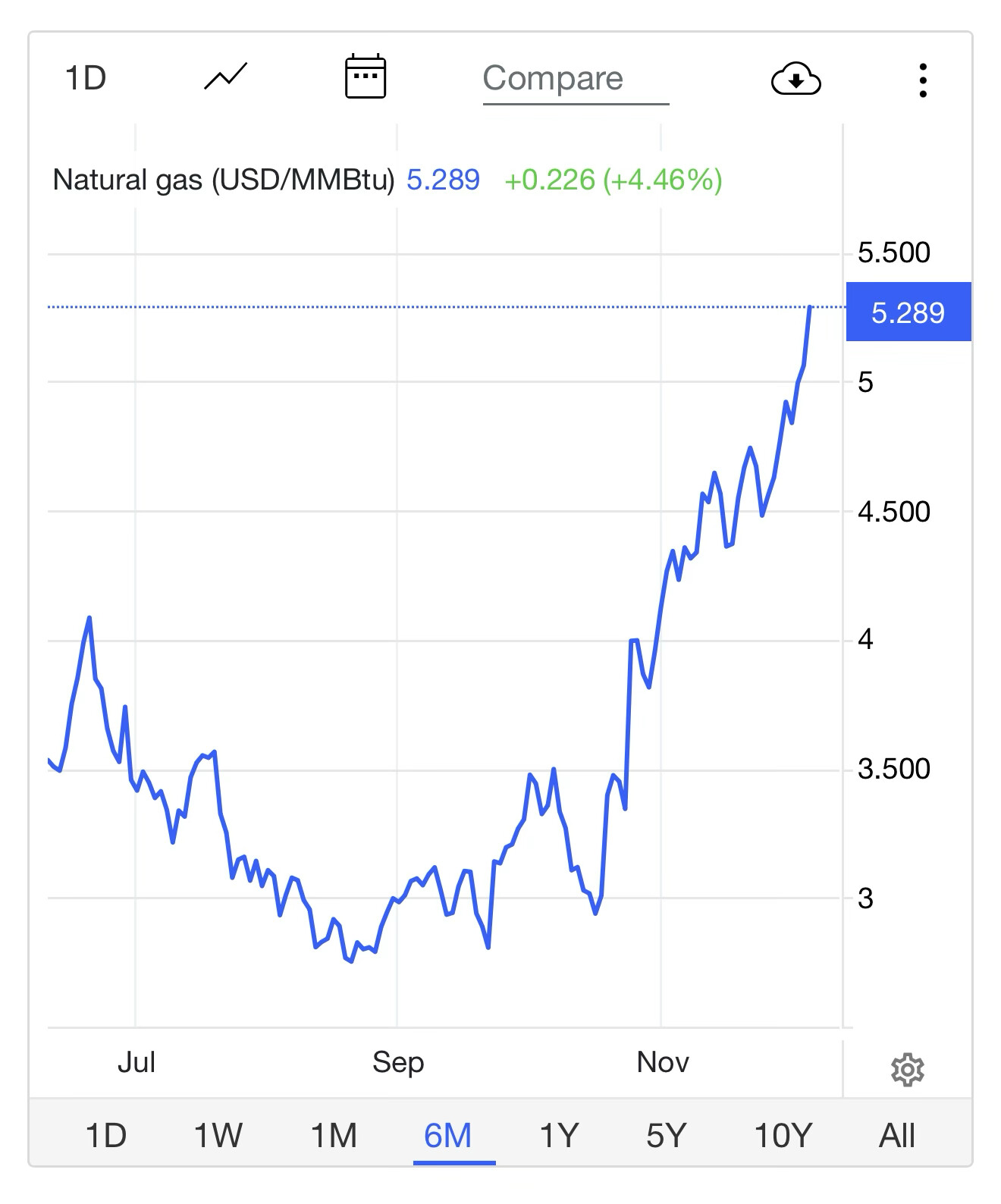Select the 1D time range tab
This screenshot has width=1001, height=1204.
click(x=105, y=1136)
